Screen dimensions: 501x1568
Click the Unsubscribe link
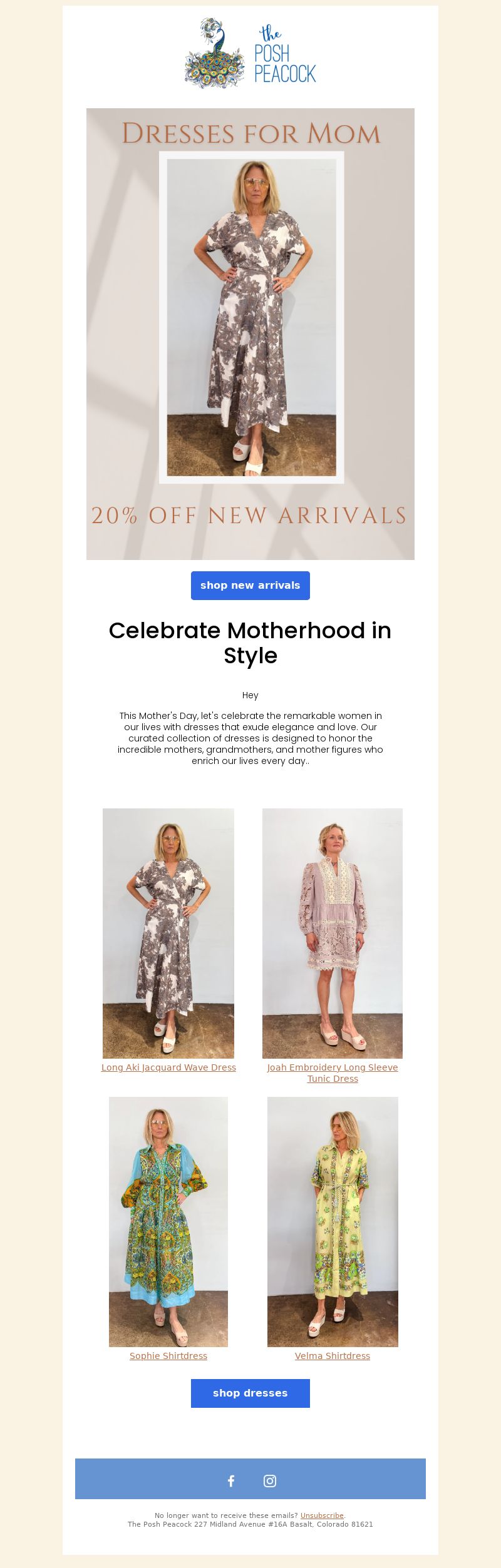[322, 1515]
